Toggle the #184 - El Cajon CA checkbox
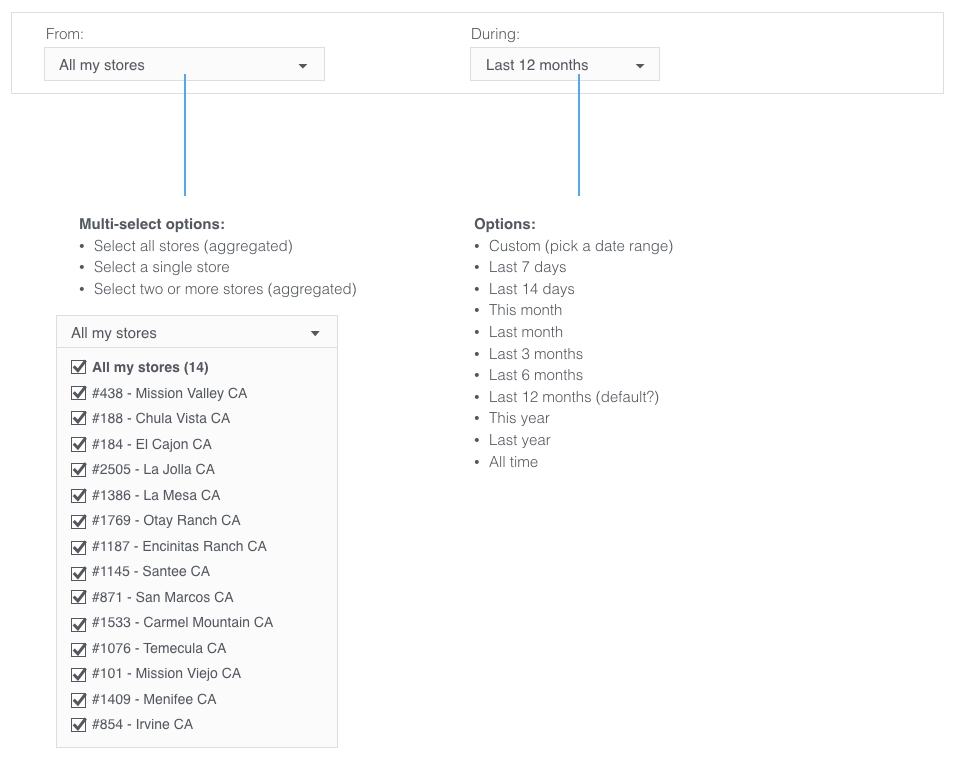The image size is (958, 759). click(79, 444)
